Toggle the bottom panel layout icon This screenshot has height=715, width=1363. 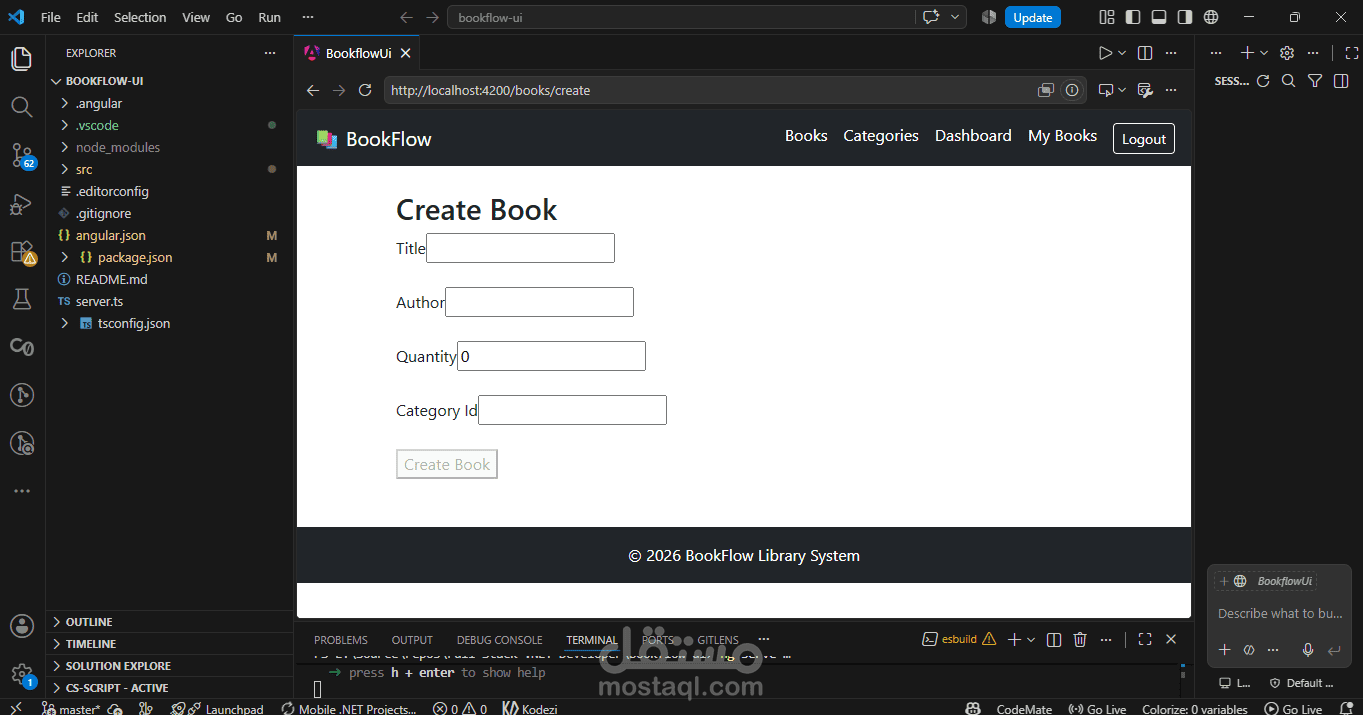[x=1159, y=17]
